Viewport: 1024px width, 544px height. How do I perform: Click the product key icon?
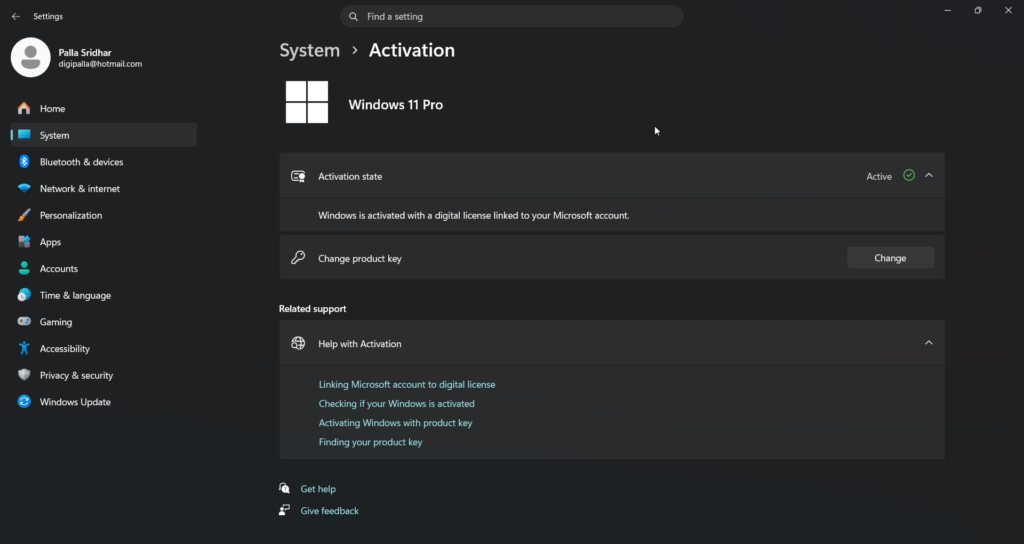(298, 257)
